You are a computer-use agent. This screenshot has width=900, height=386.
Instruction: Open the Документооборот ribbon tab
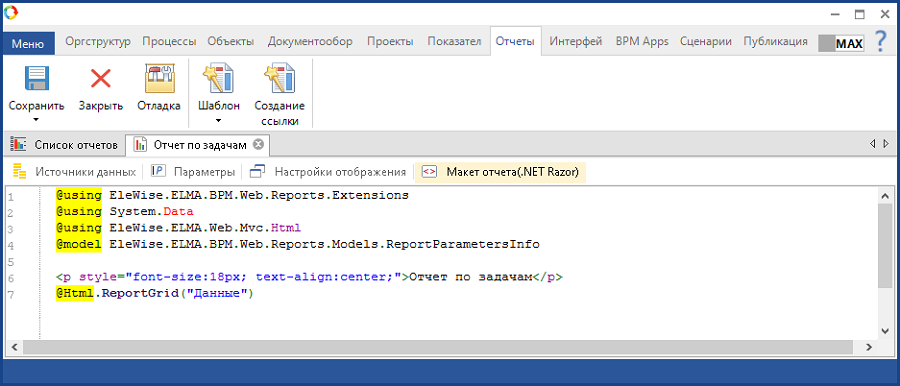310,41
